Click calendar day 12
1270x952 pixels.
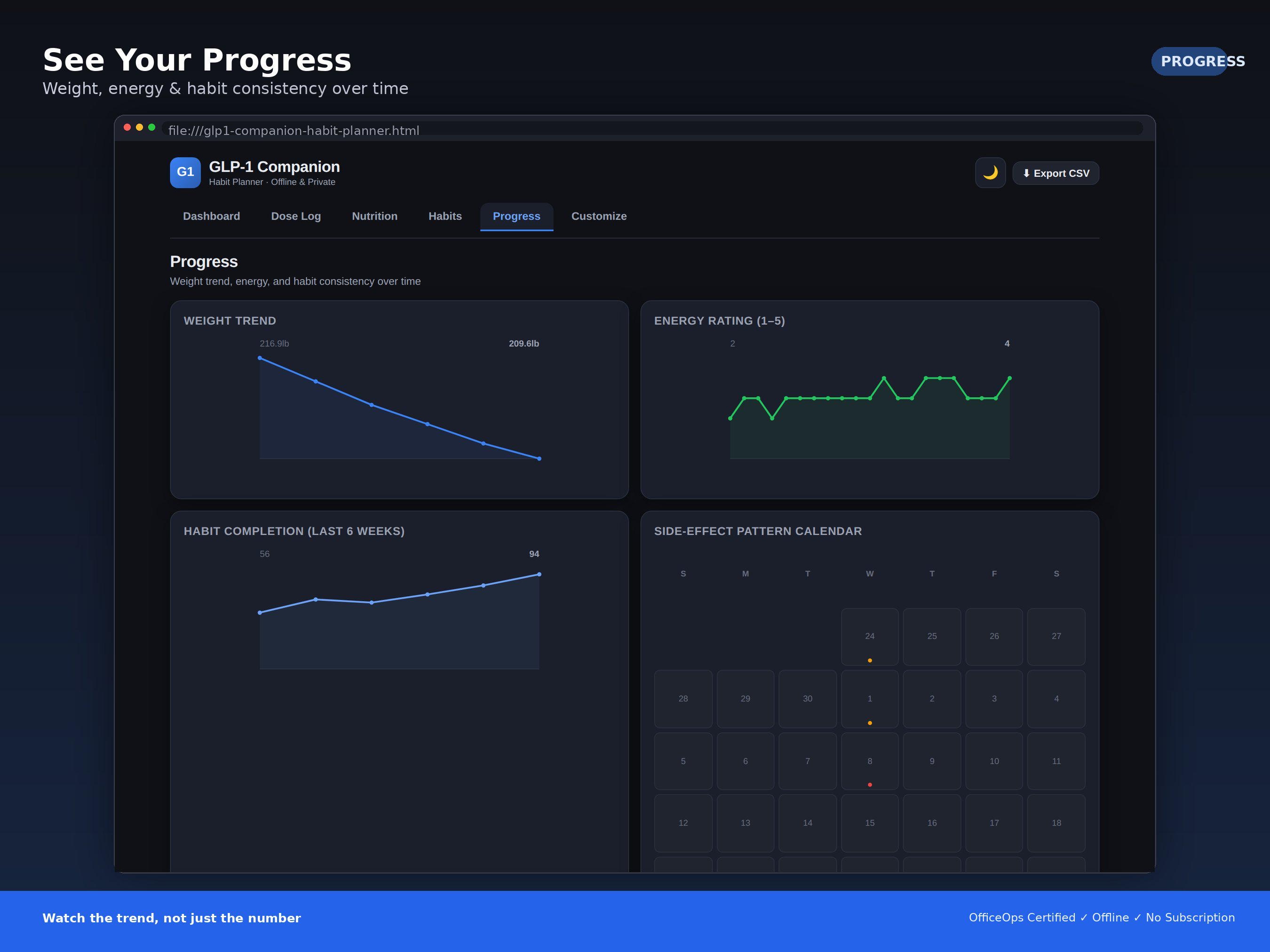tap(683, 823)
